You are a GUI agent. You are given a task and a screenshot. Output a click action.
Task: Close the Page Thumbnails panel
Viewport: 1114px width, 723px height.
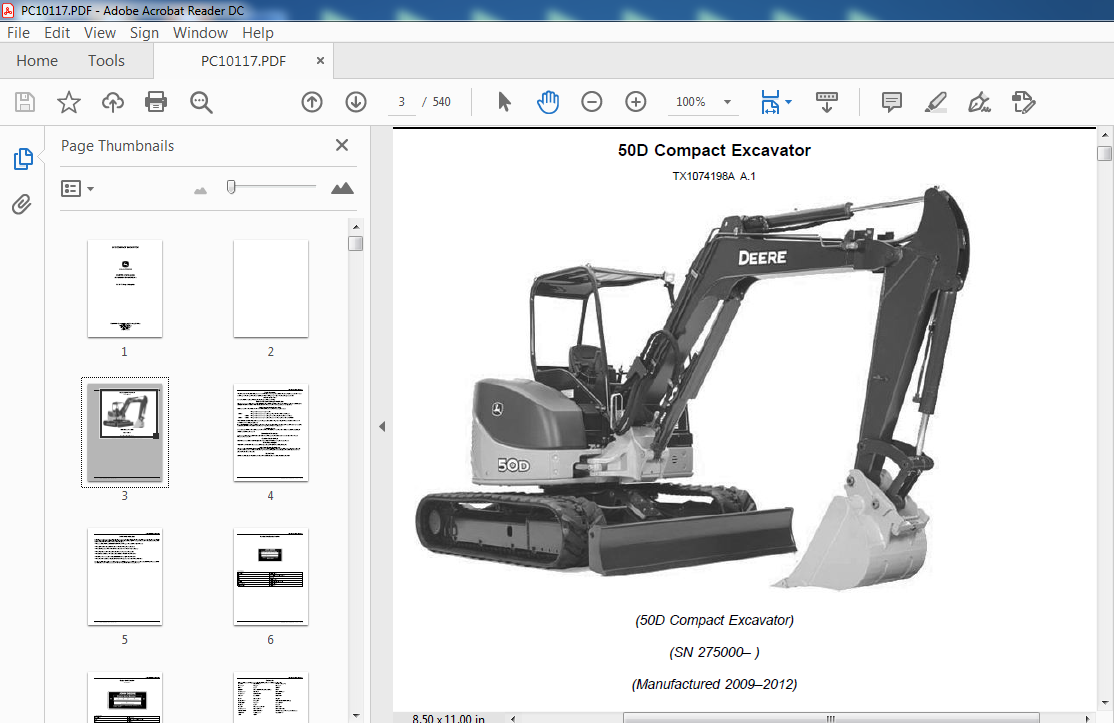point(342,145)
